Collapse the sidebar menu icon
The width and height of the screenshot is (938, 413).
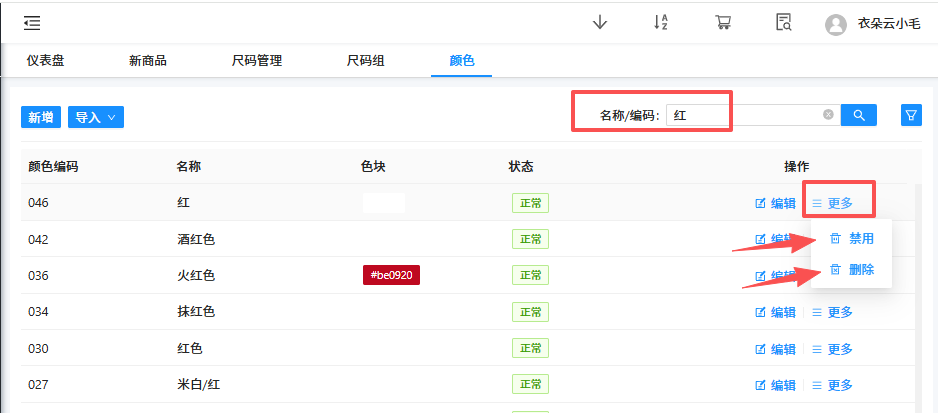(32, 23)
